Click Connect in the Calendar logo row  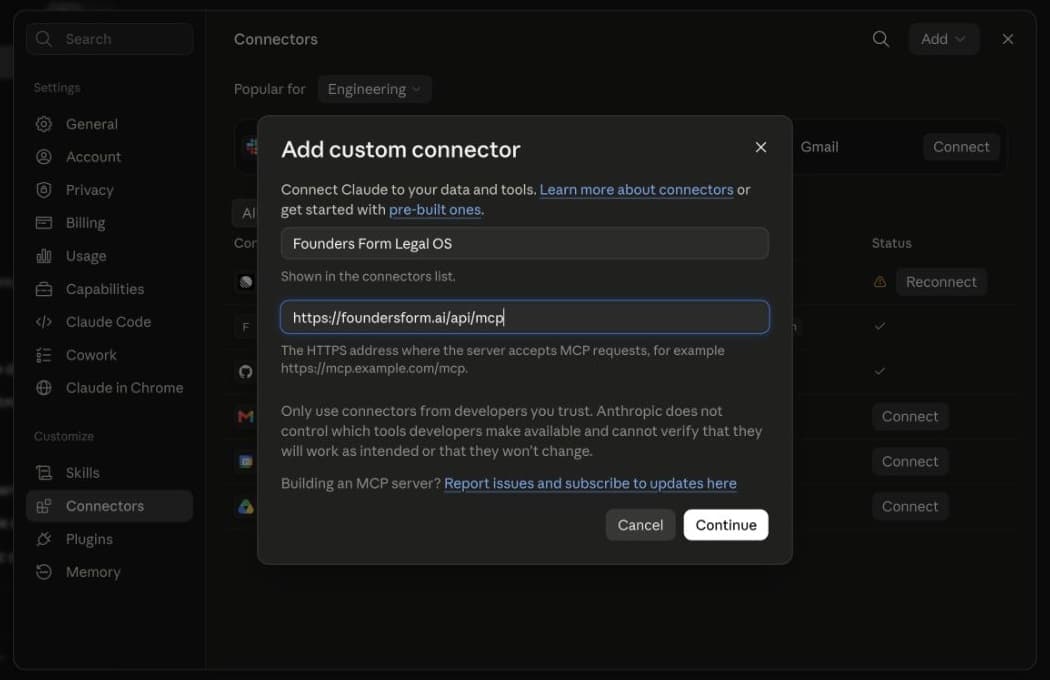coord(909,462)
